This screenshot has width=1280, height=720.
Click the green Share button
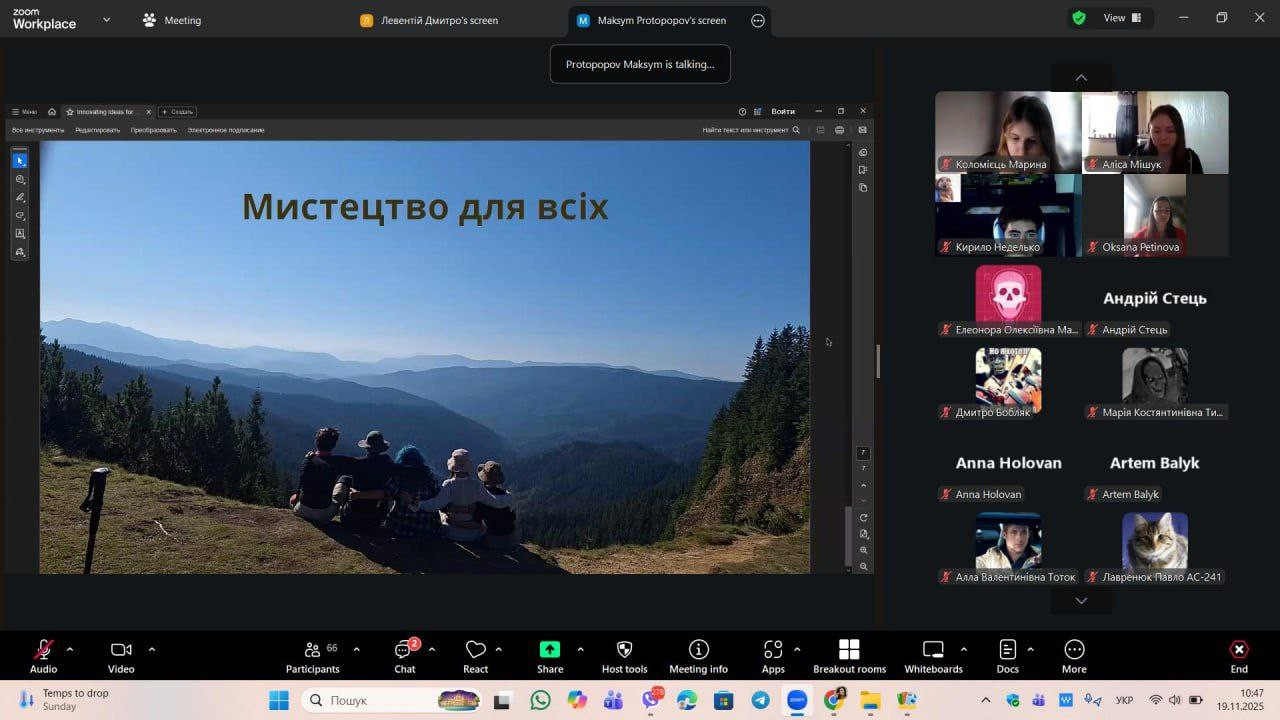550,656
